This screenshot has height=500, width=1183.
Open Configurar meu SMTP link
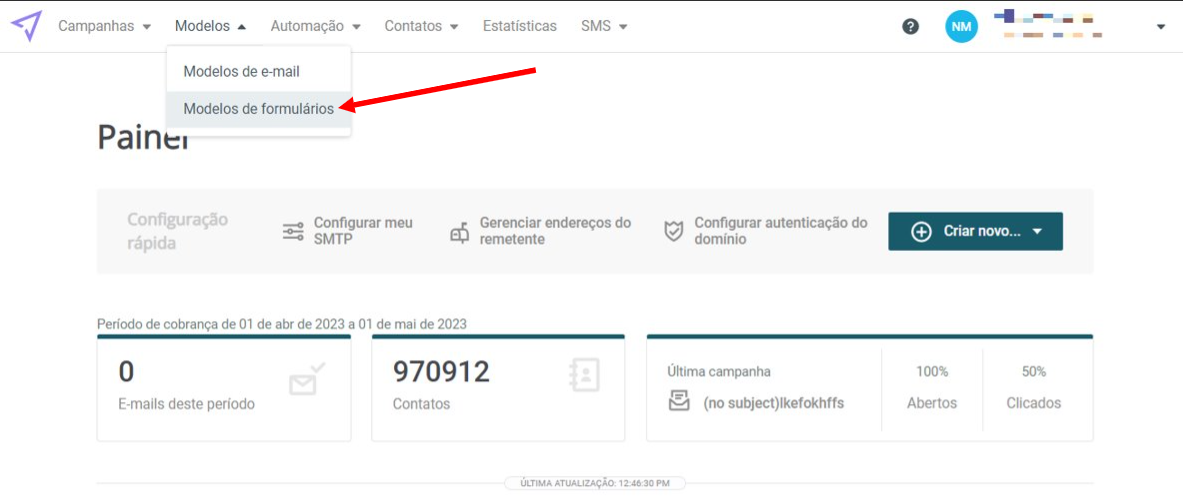[x=364, y=232]
